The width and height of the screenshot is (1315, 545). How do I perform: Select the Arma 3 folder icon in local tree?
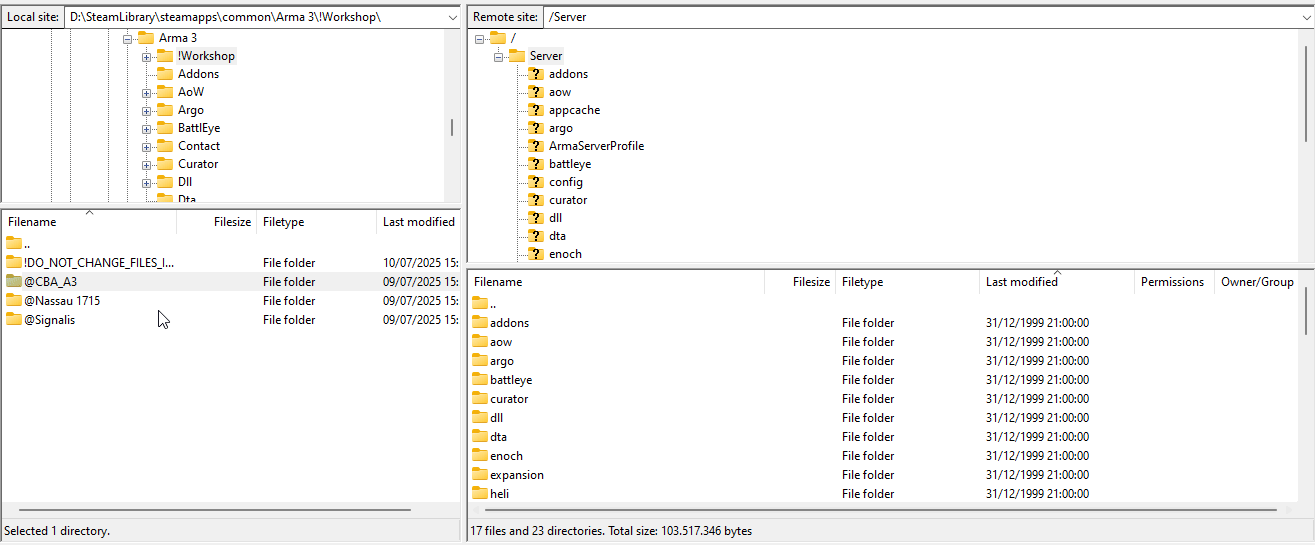coord(146,38)
